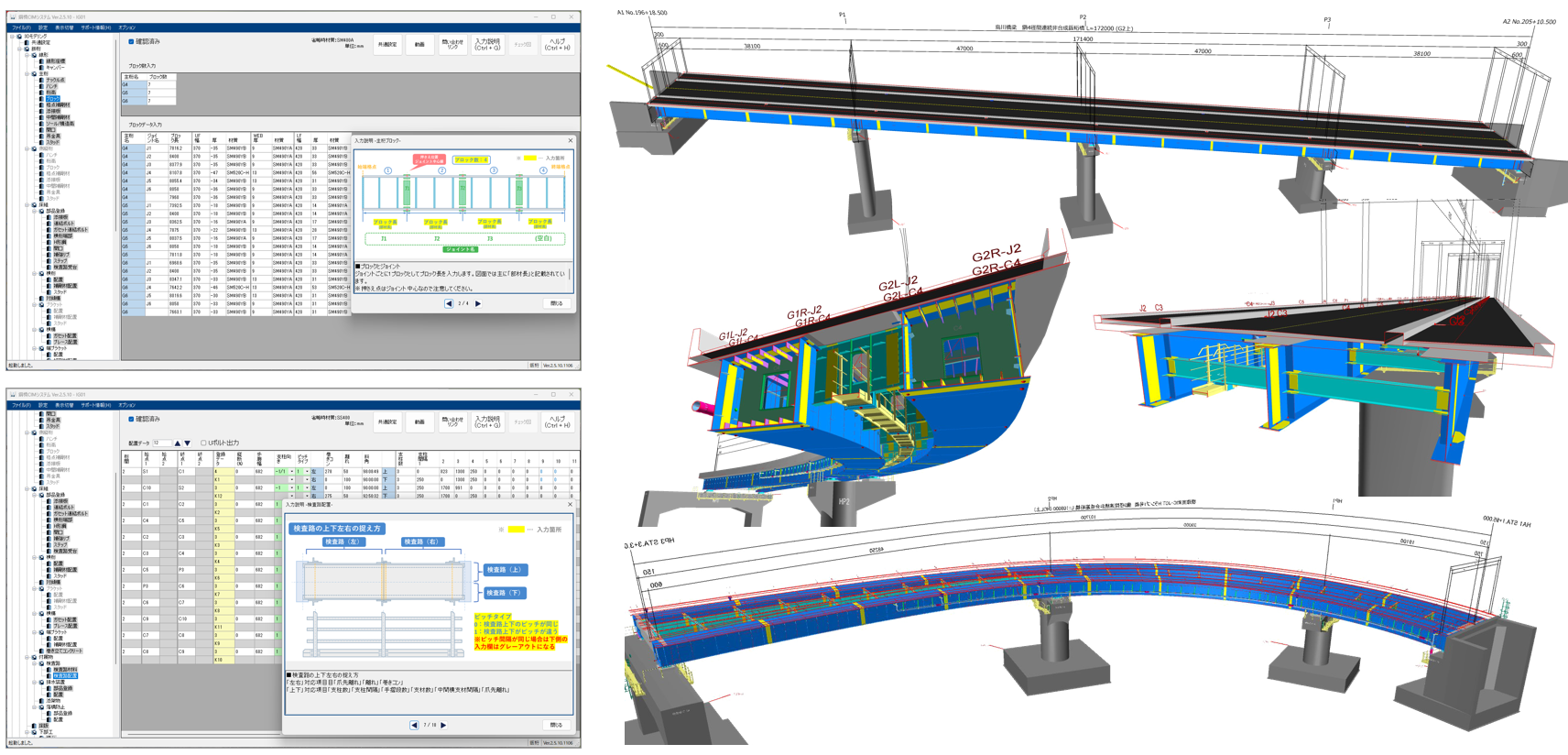Open ファイル(F) menu in the 検査路配置 window
The image size is (1568, 755).
(20, 405)
